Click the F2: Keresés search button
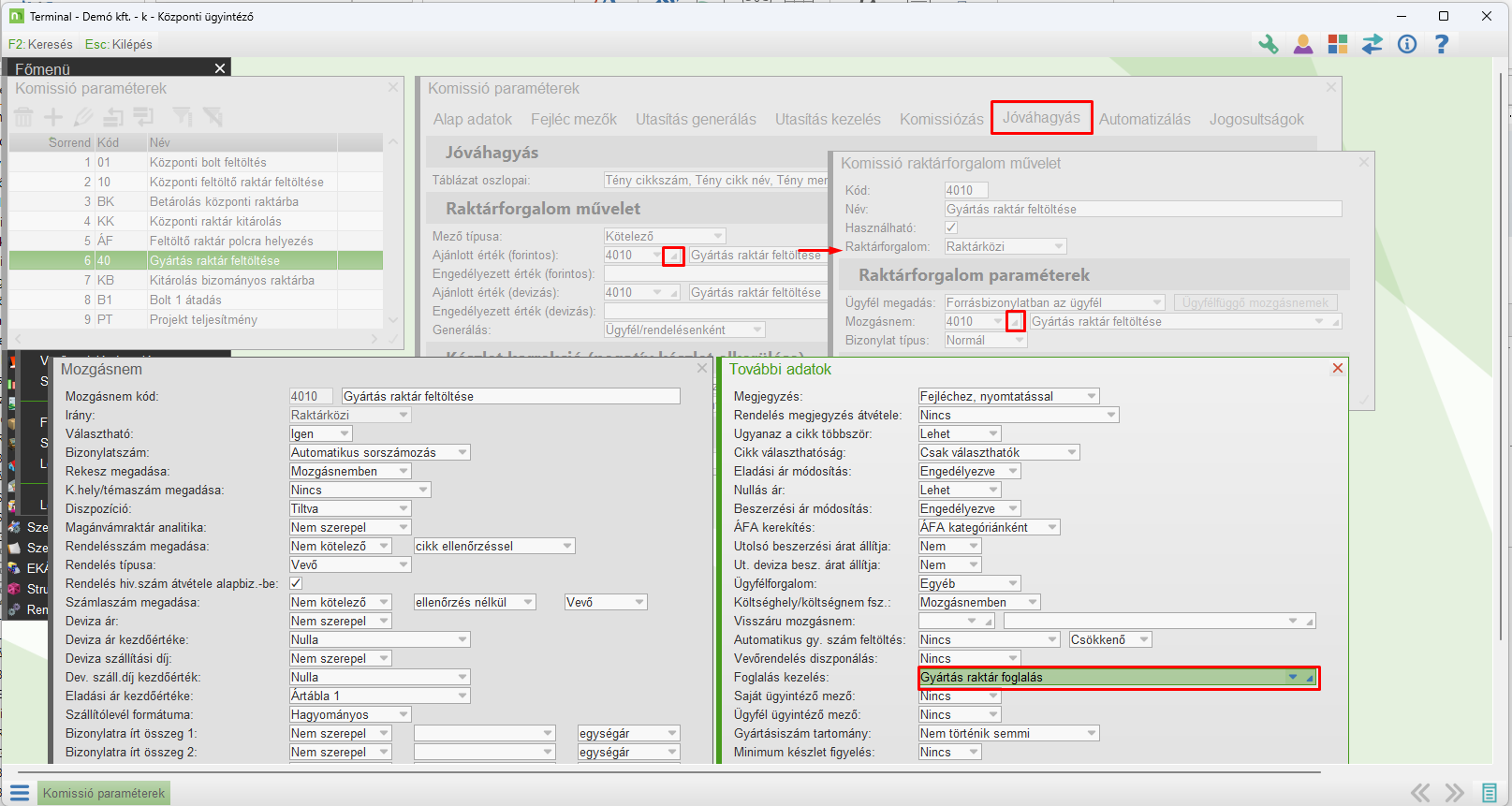The image size is (1512, 806). (40, 44)
